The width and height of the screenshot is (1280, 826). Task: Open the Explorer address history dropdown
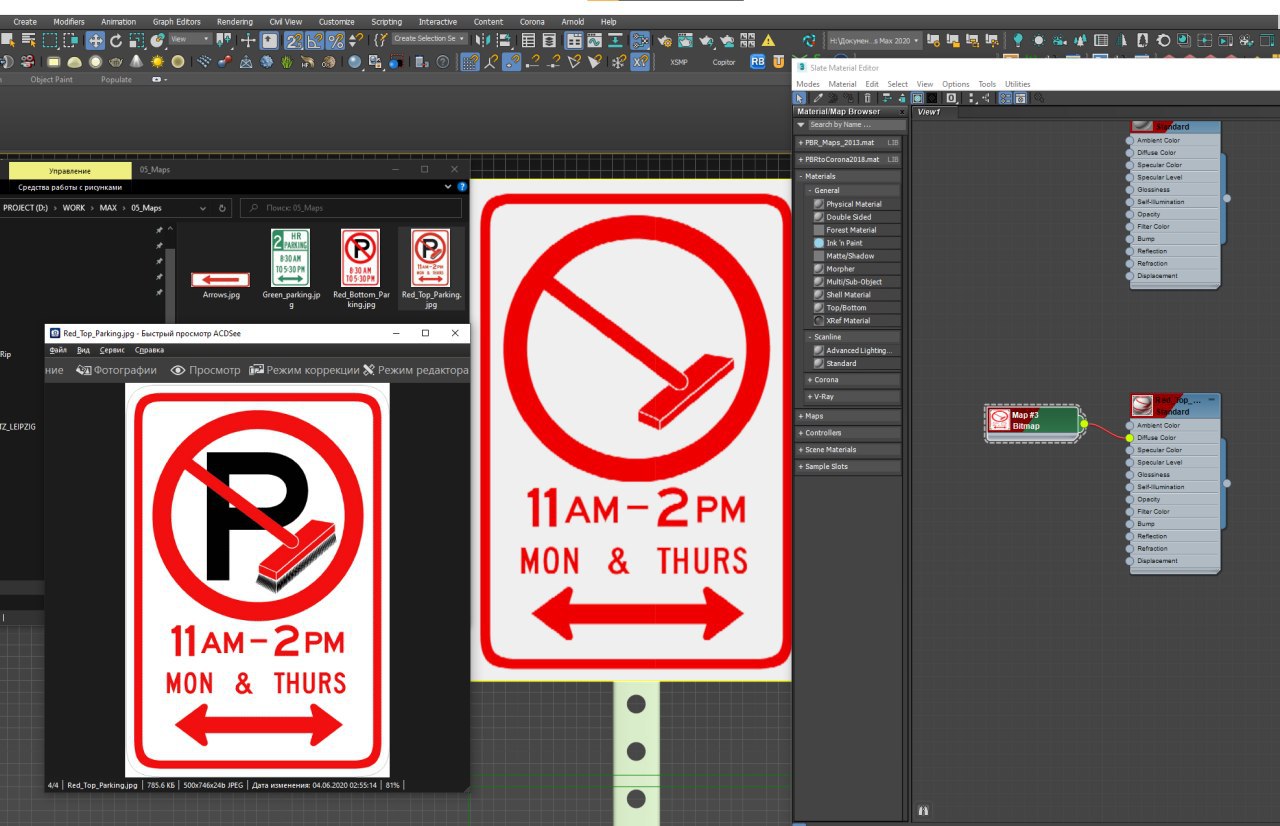pyautogui.click(x=203, y=208)
